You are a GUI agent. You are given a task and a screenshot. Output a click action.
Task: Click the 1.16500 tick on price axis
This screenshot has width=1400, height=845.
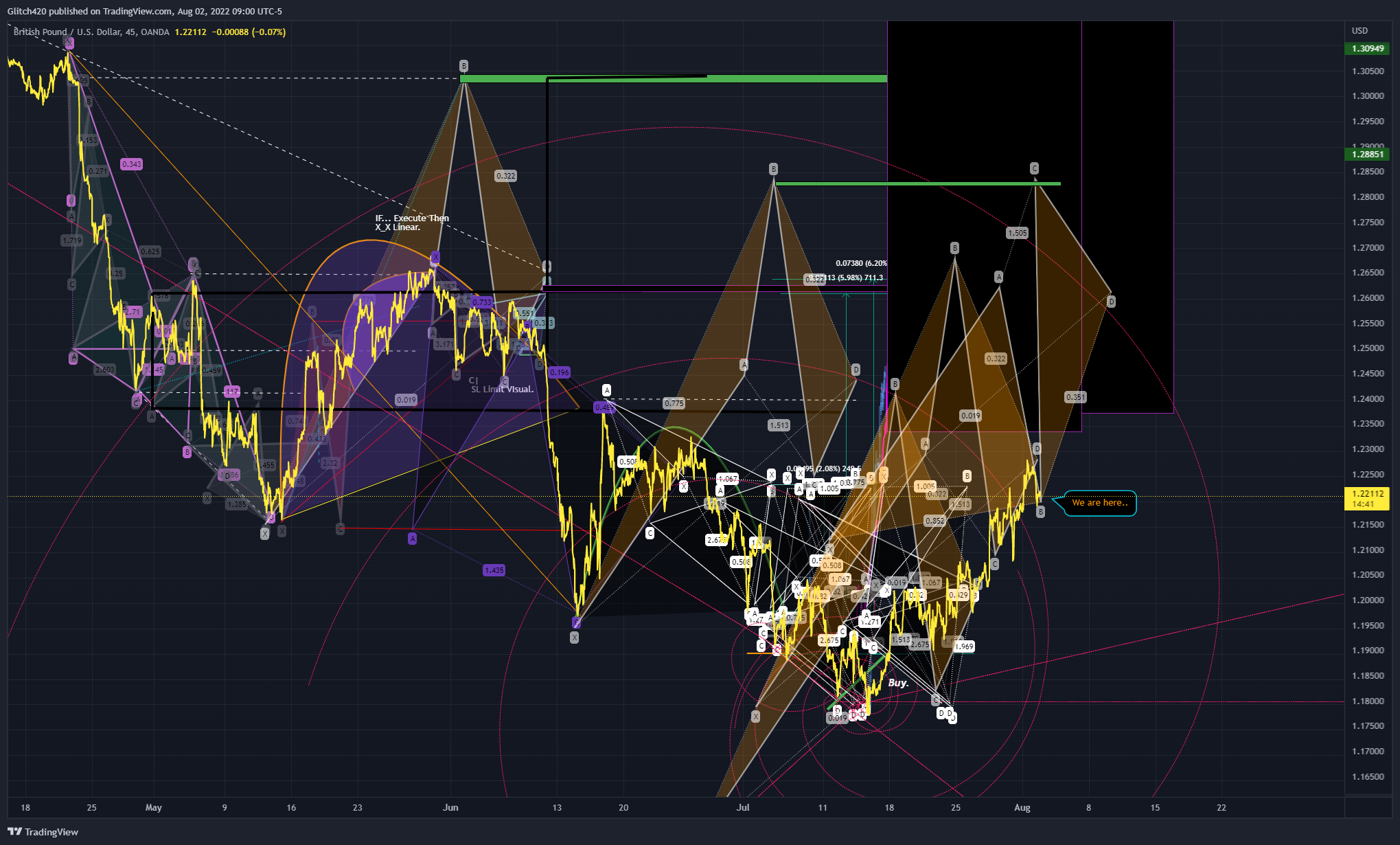[1368, 777]
